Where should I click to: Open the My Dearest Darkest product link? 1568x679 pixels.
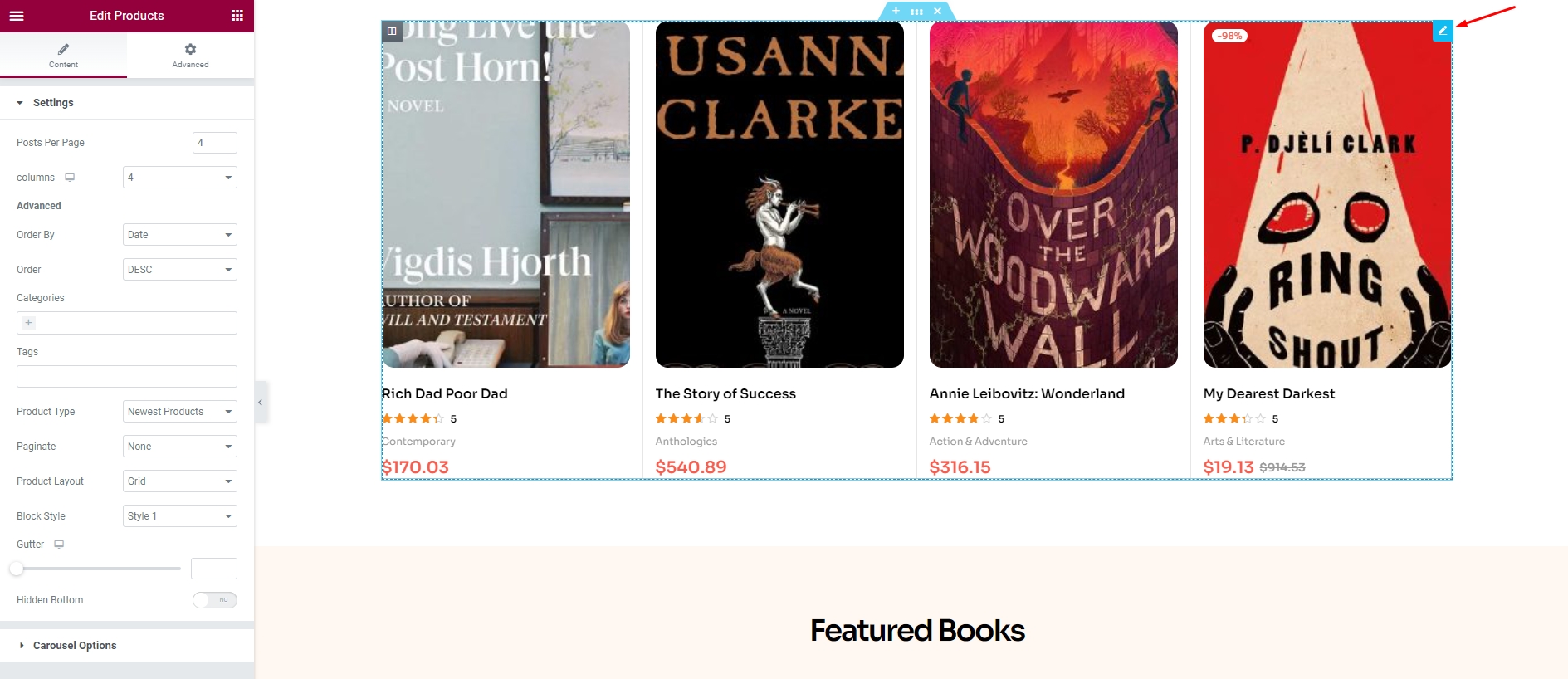1268,393
